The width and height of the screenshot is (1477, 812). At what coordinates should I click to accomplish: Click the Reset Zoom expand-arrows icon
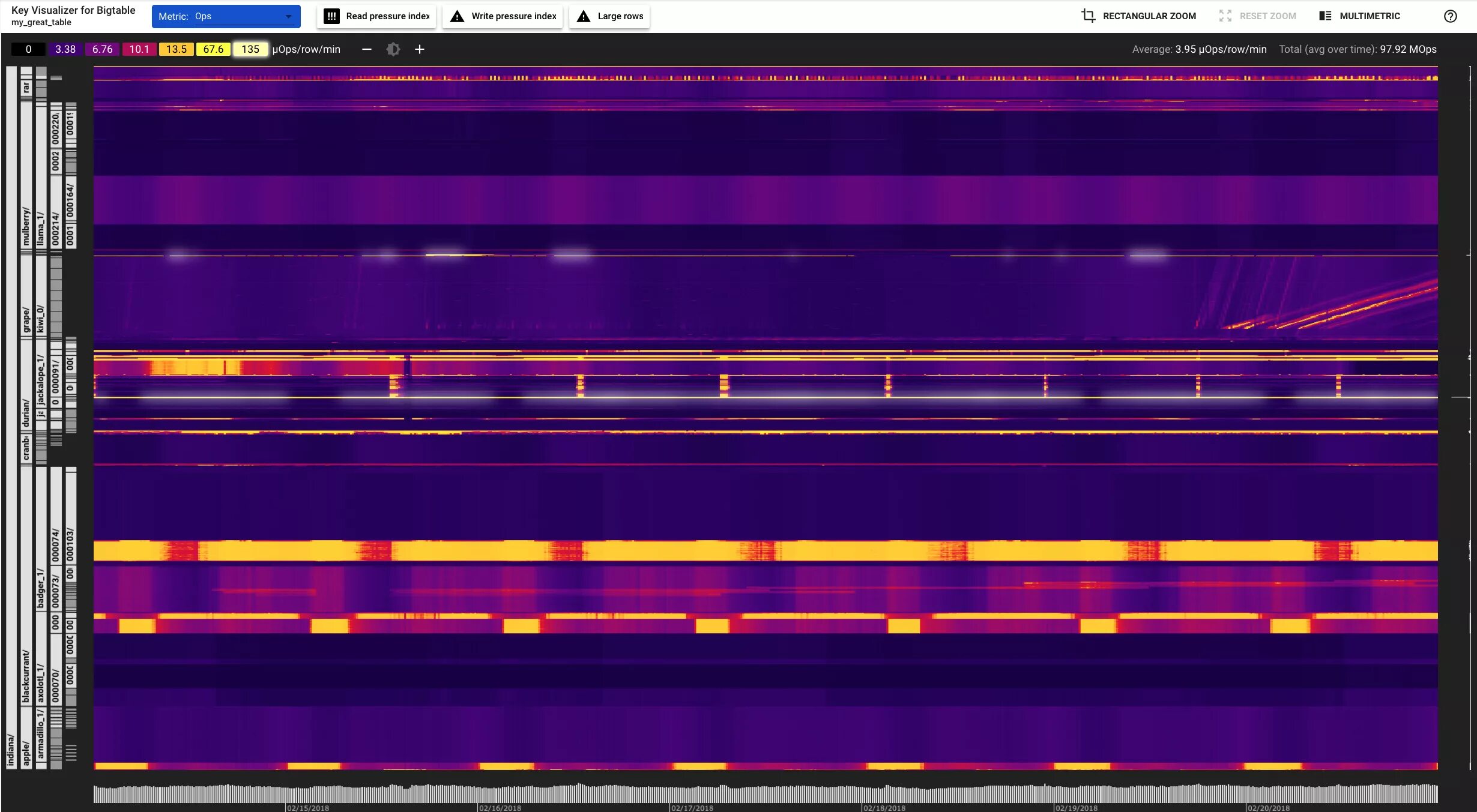1225,16
